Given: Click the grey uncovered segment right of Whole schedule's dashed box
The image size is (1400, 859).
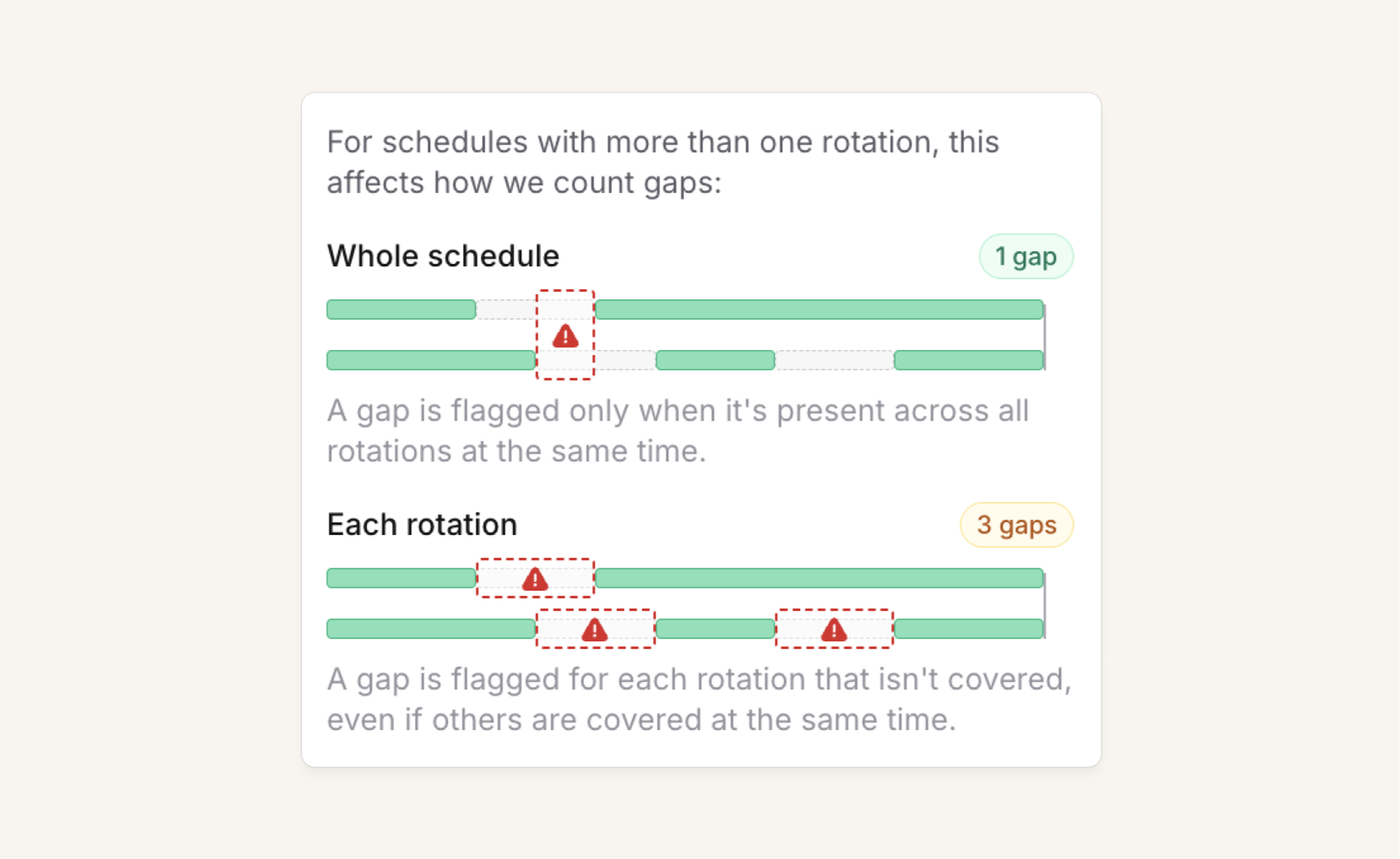Looking at the screenshot, I should coord(625,360).
